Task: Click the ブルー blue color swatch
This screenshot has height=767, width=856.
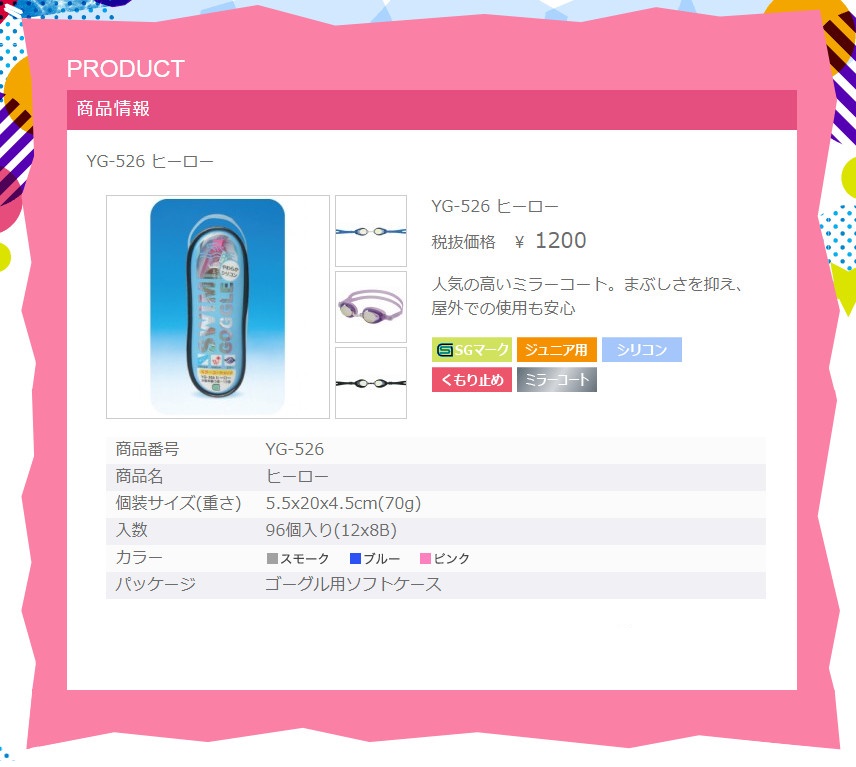Action: point(355,558)
